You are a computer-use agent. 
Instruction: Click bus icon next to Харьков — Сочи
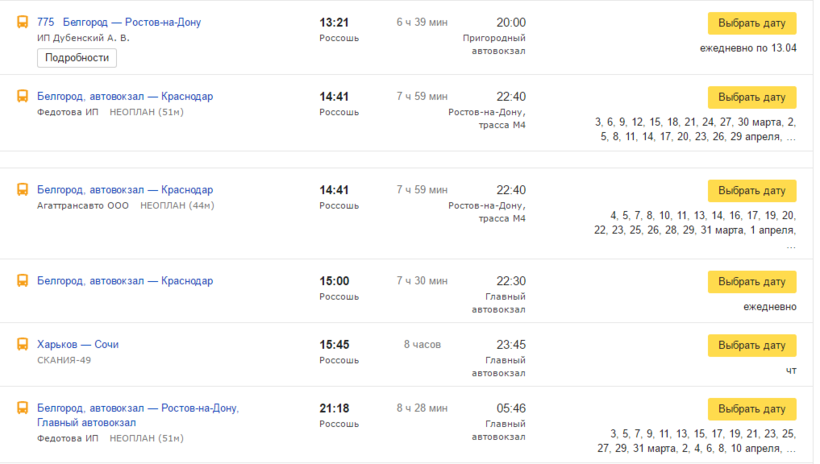pos(21,344)
